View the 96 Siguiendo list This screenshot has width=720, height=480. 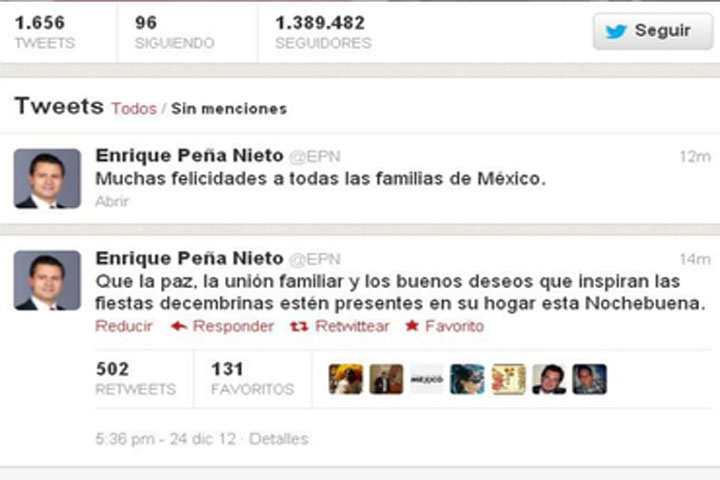coord(174,32)
